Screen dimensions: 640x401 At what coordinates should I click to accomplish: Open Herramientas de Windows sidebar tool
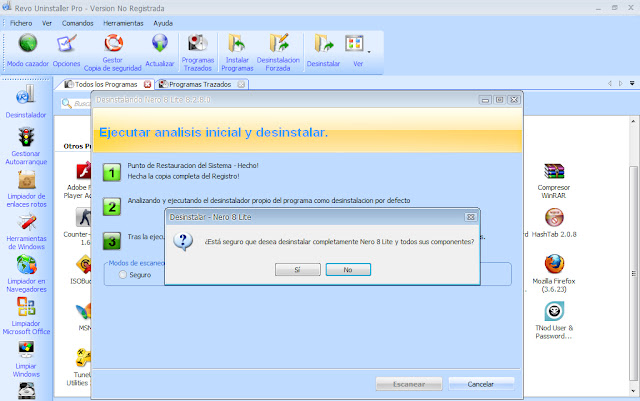coord(27,232)
